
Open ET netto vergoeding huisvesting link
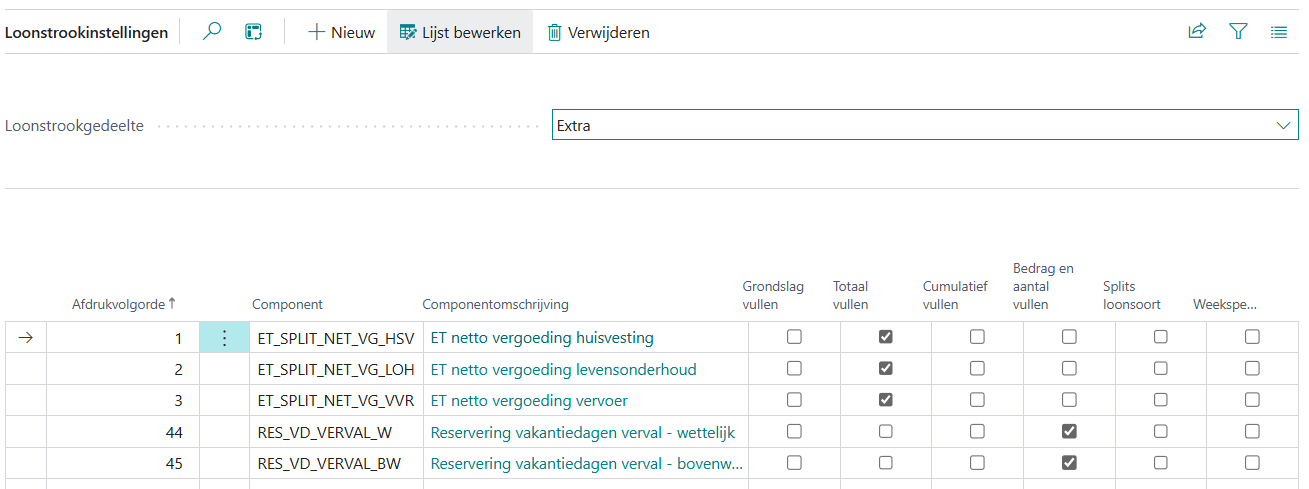coord(541,338)
